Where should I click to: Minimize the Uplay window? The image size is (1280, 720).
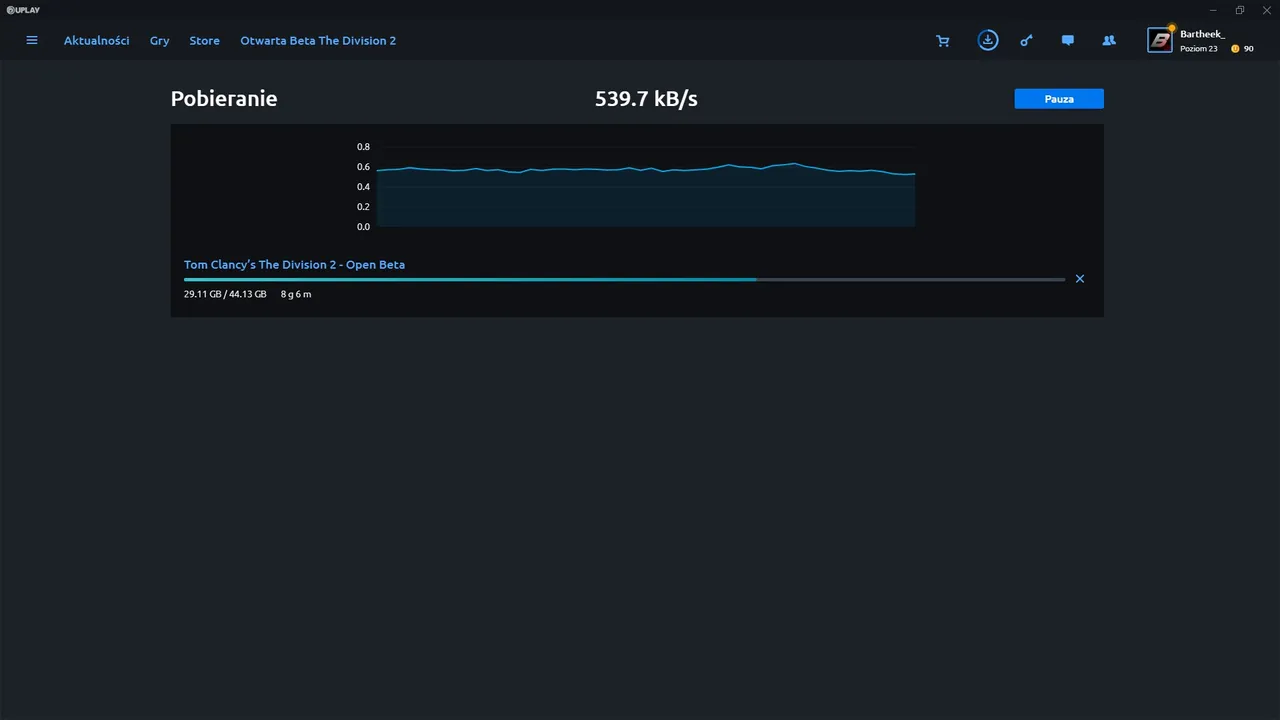1213,10
